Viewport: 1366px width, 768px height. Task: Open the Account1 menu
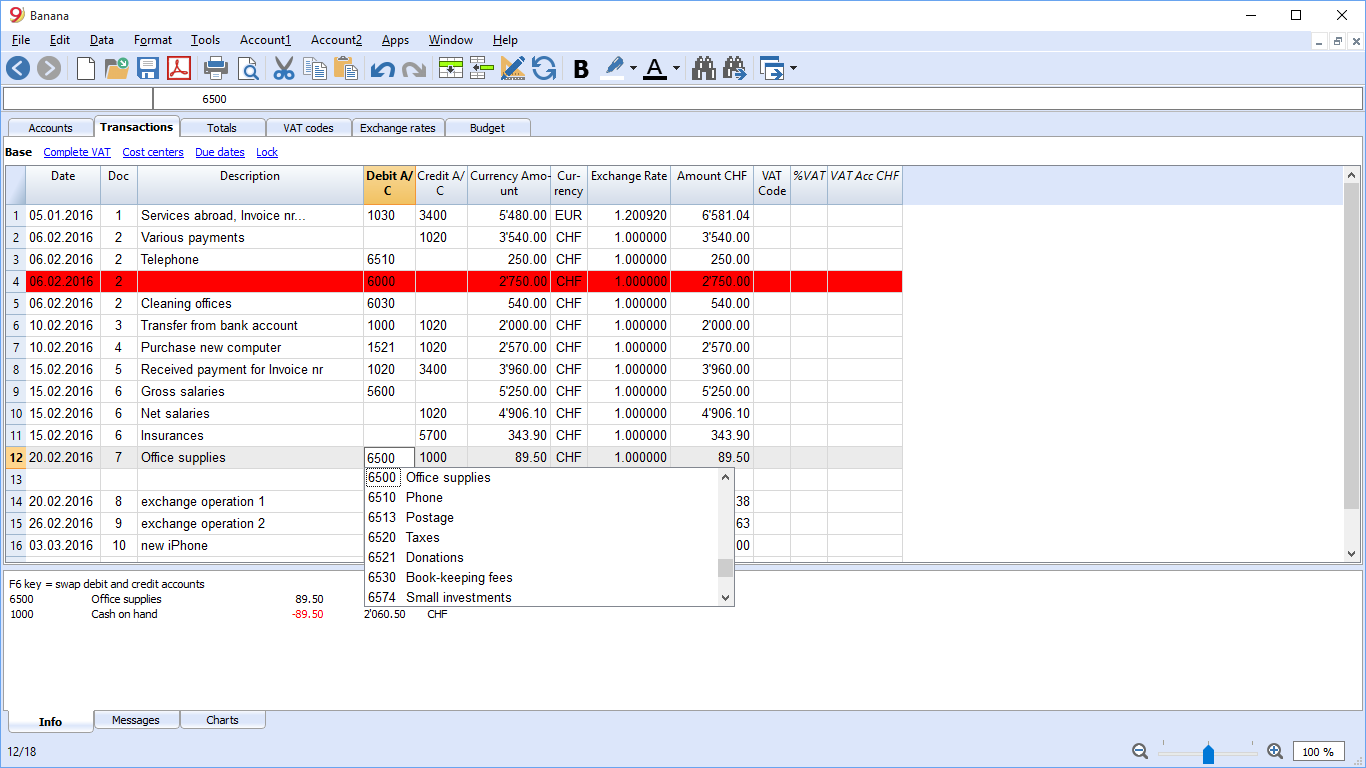[265, 40]
